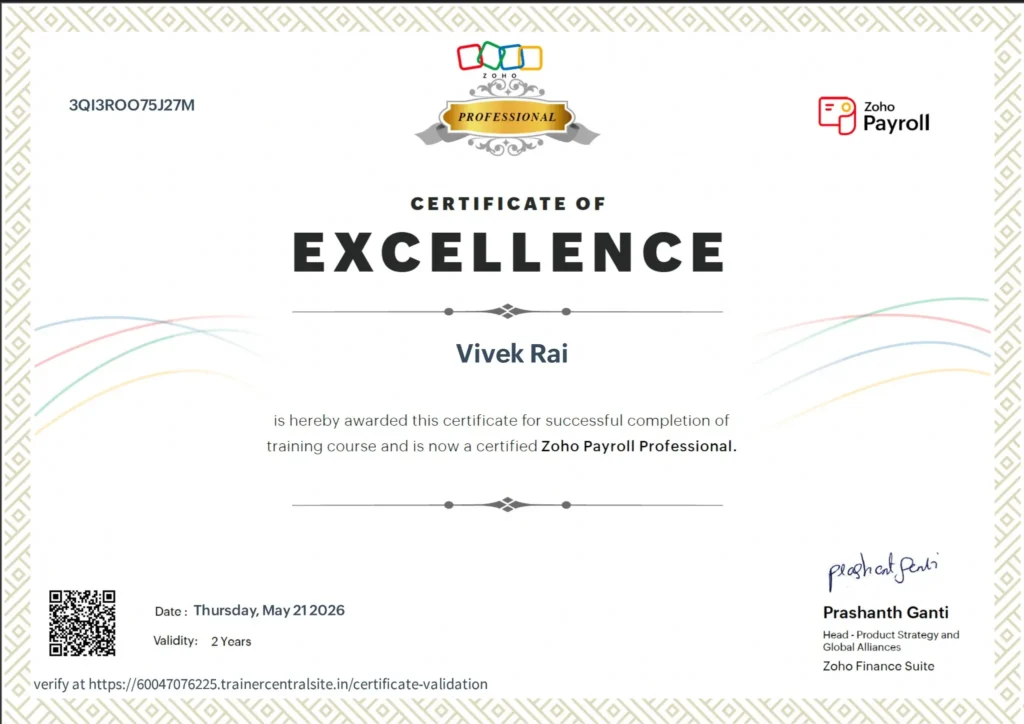Click the '2 Years' validity value

click(x=231, y=642)
